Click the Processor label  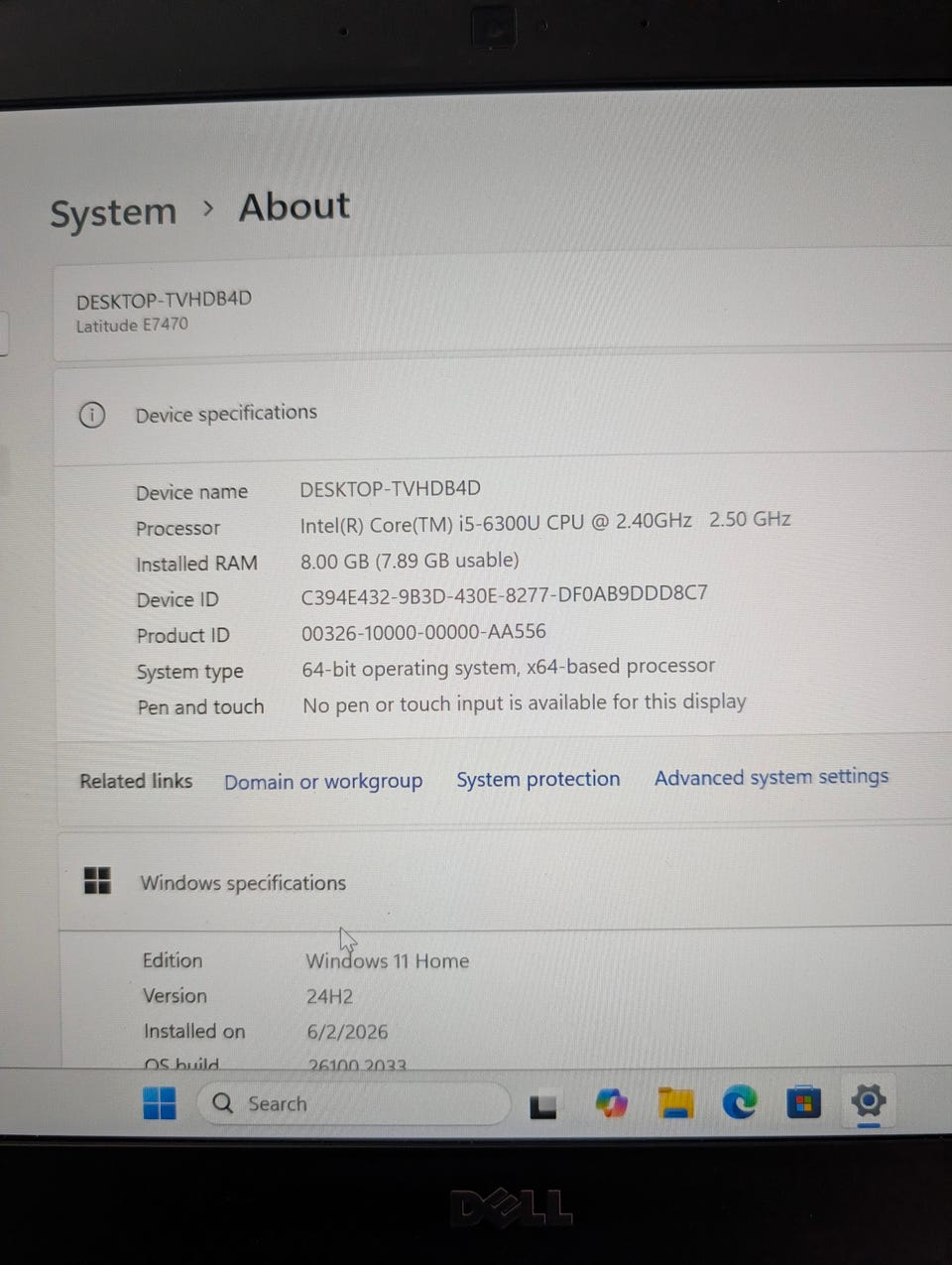(178, 528)
